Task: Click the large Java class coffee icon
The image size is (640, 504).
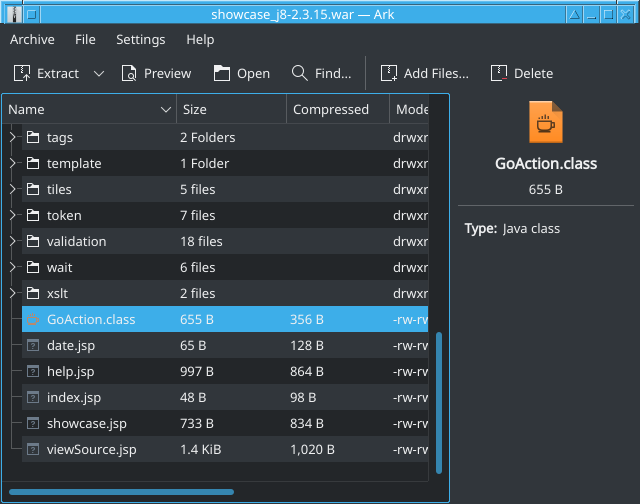Action: (545, 124)
